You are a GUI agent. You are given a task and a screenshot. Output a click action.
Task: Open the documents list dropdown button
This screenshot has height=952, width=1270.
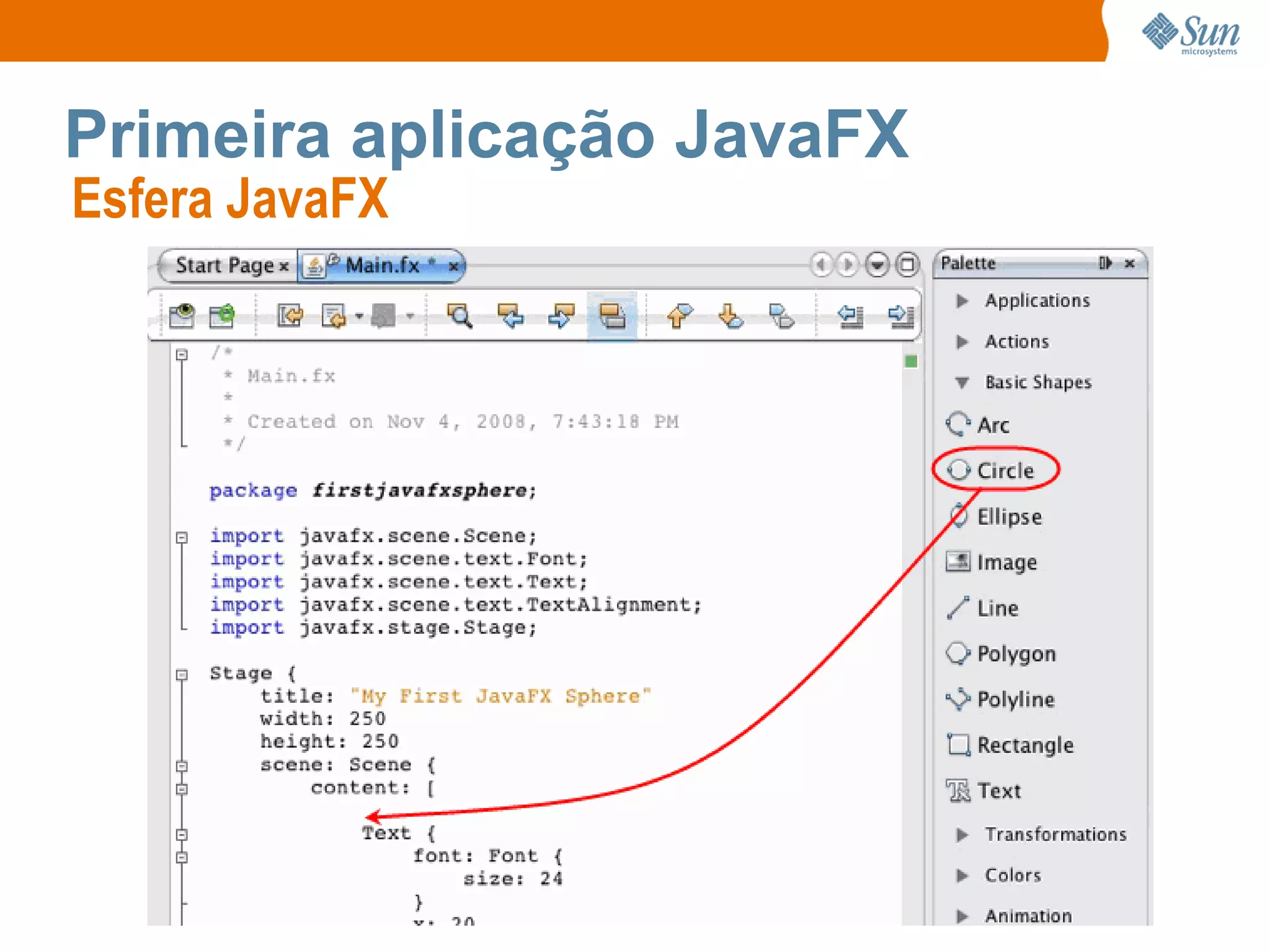877,265
